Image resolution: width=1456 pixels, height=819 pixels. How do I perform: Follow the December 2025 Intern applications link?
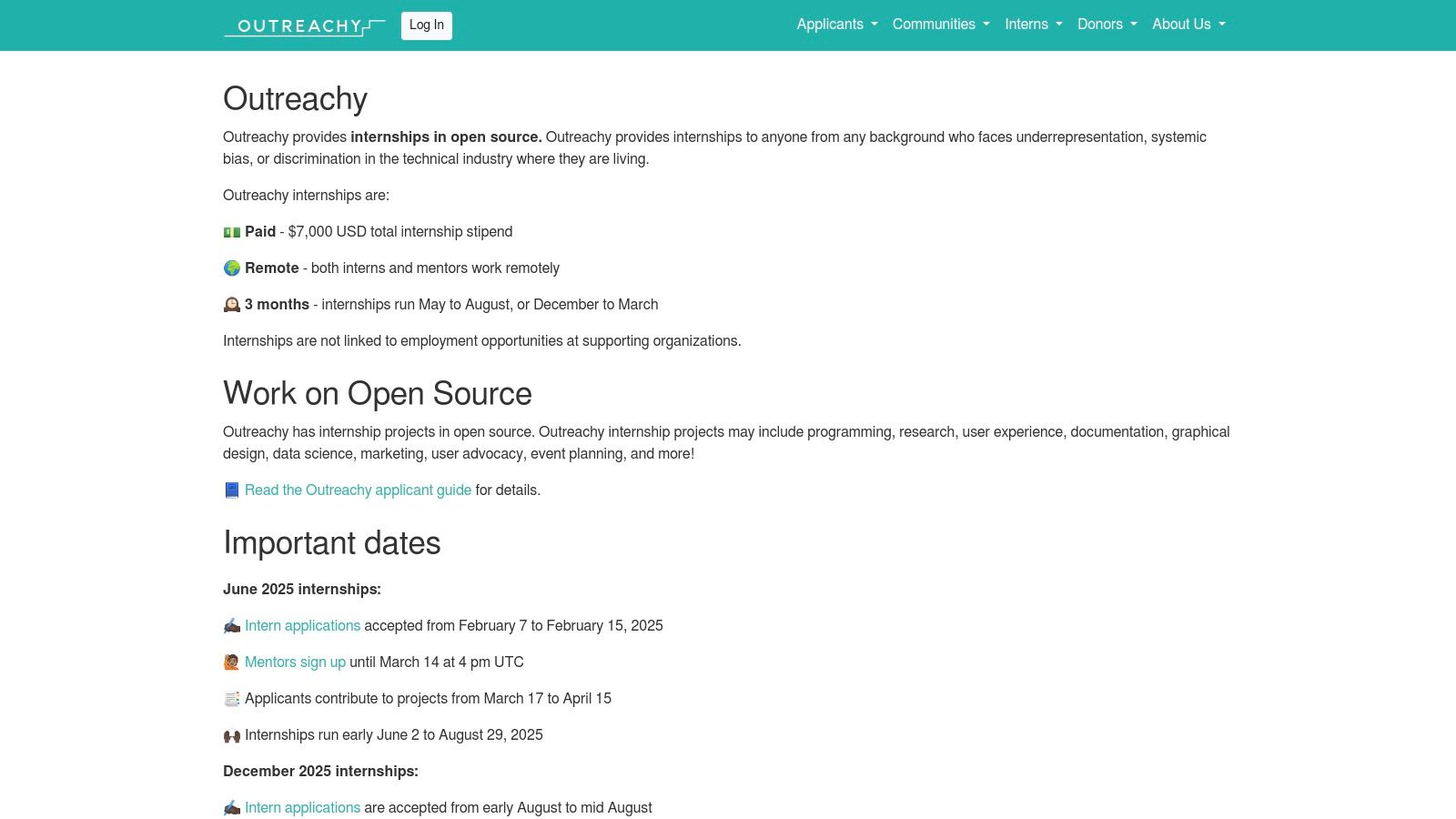tap(302, 808)
